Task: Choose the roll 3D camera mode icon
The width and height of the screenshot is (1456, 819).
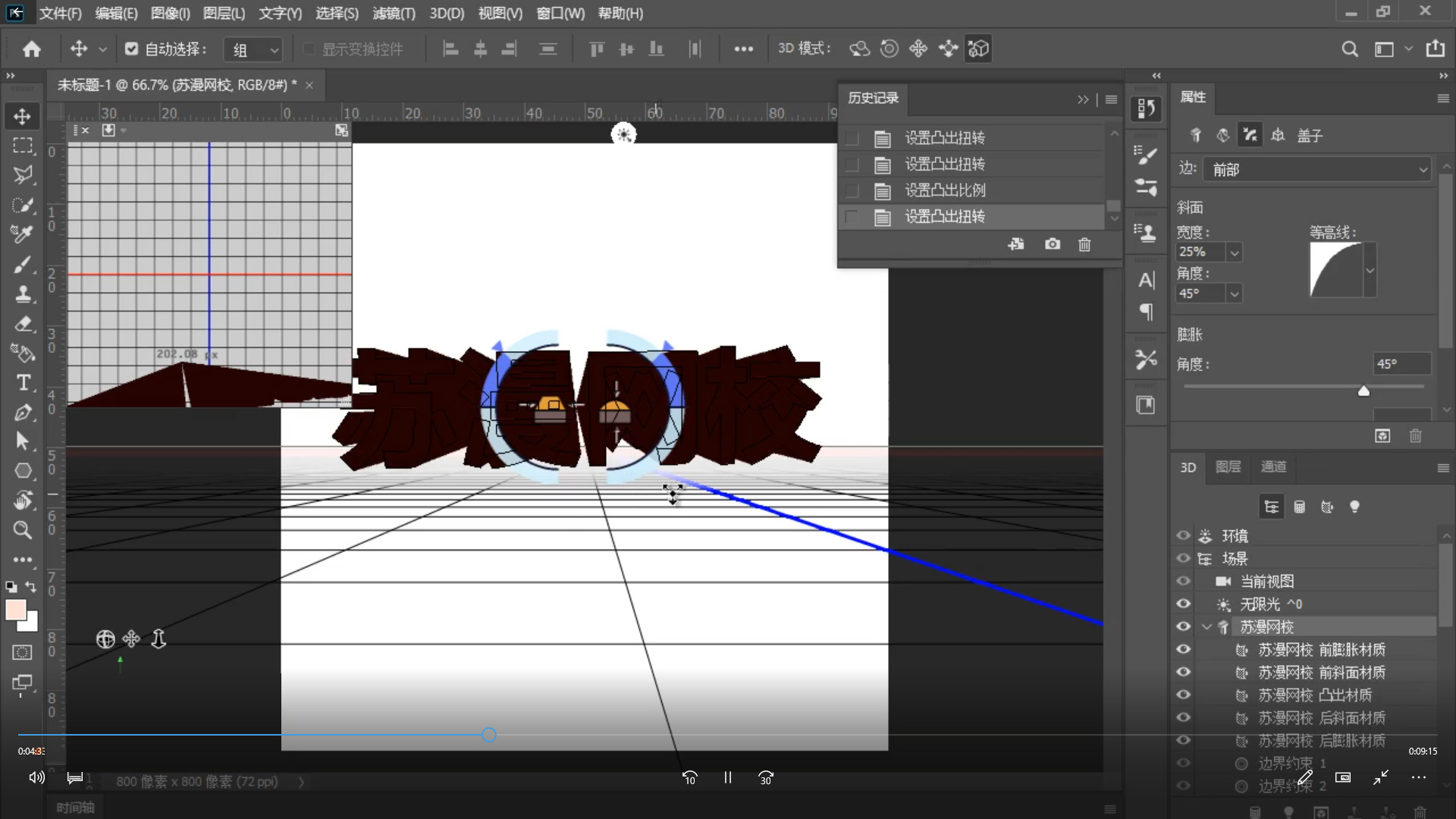Action: click(x=889, y=49)
